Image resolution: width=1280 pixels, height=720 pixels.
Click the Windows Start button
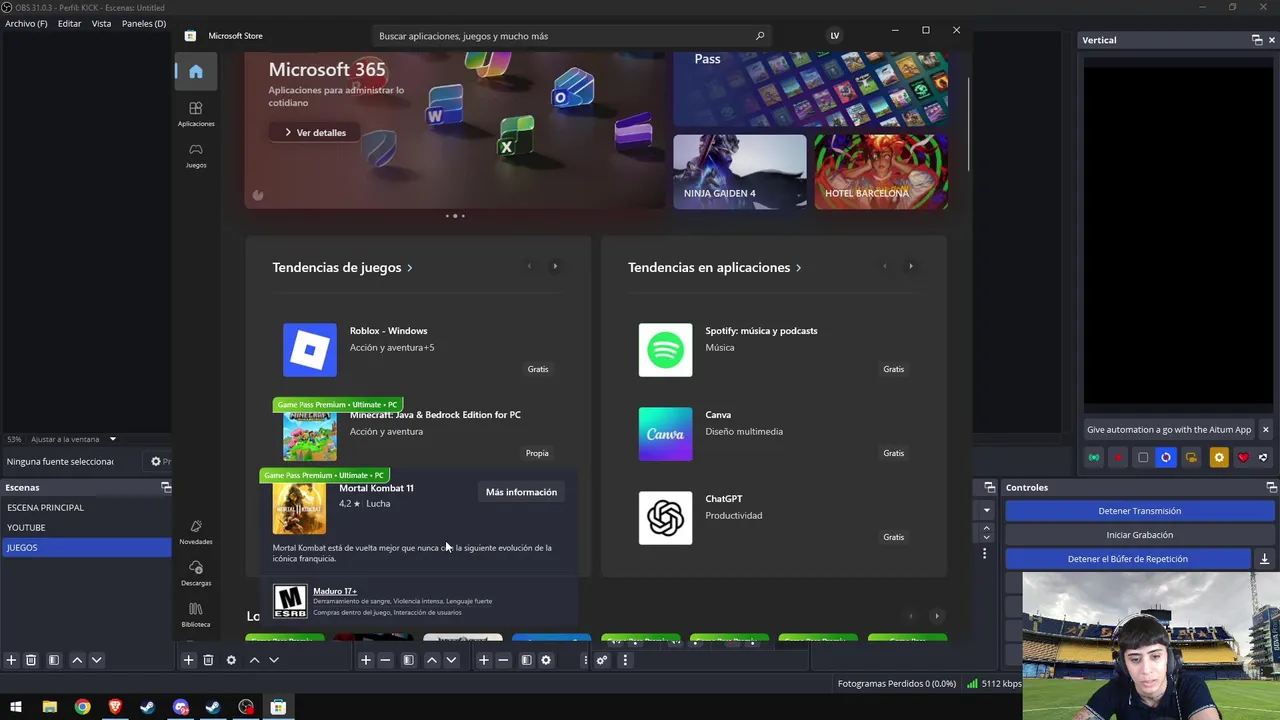click(16, 707)
